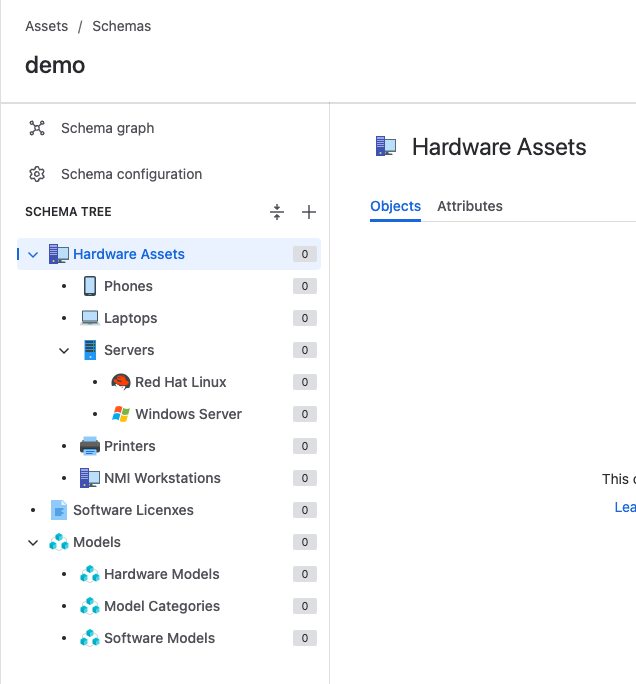Viewport: 636px width, 684px height.
Task: Click the Schema graph icon
Action: pos(37,128)
